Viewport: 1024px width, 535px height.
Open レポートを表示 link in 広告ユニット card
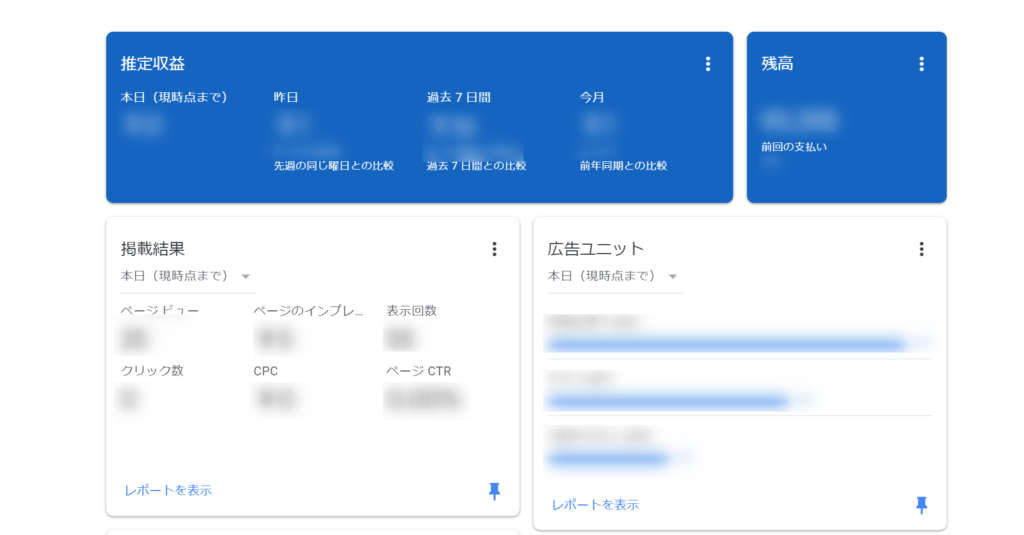click(x=595, y=505)
